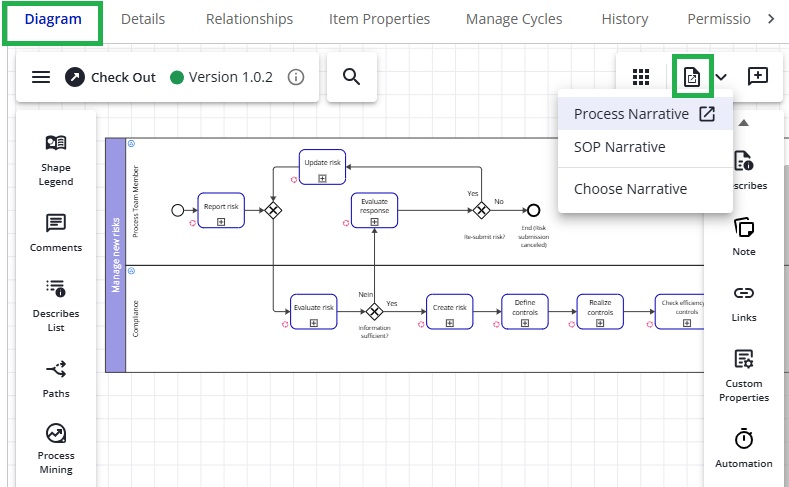The width and height of the screenshot is (789, 487).
Task: Click the diagram search magnifier icon
Action: [x=351, y=77]
